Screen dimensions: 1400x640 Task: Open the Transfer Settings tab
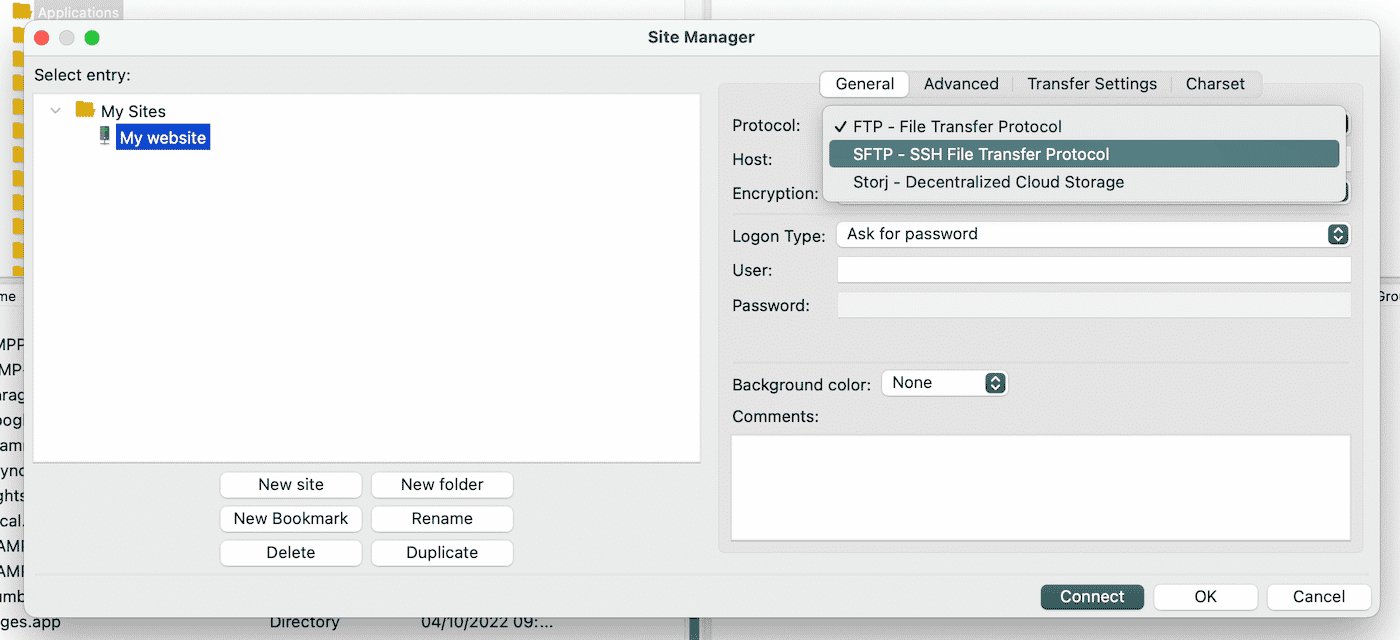click(x=1091, y=84)
